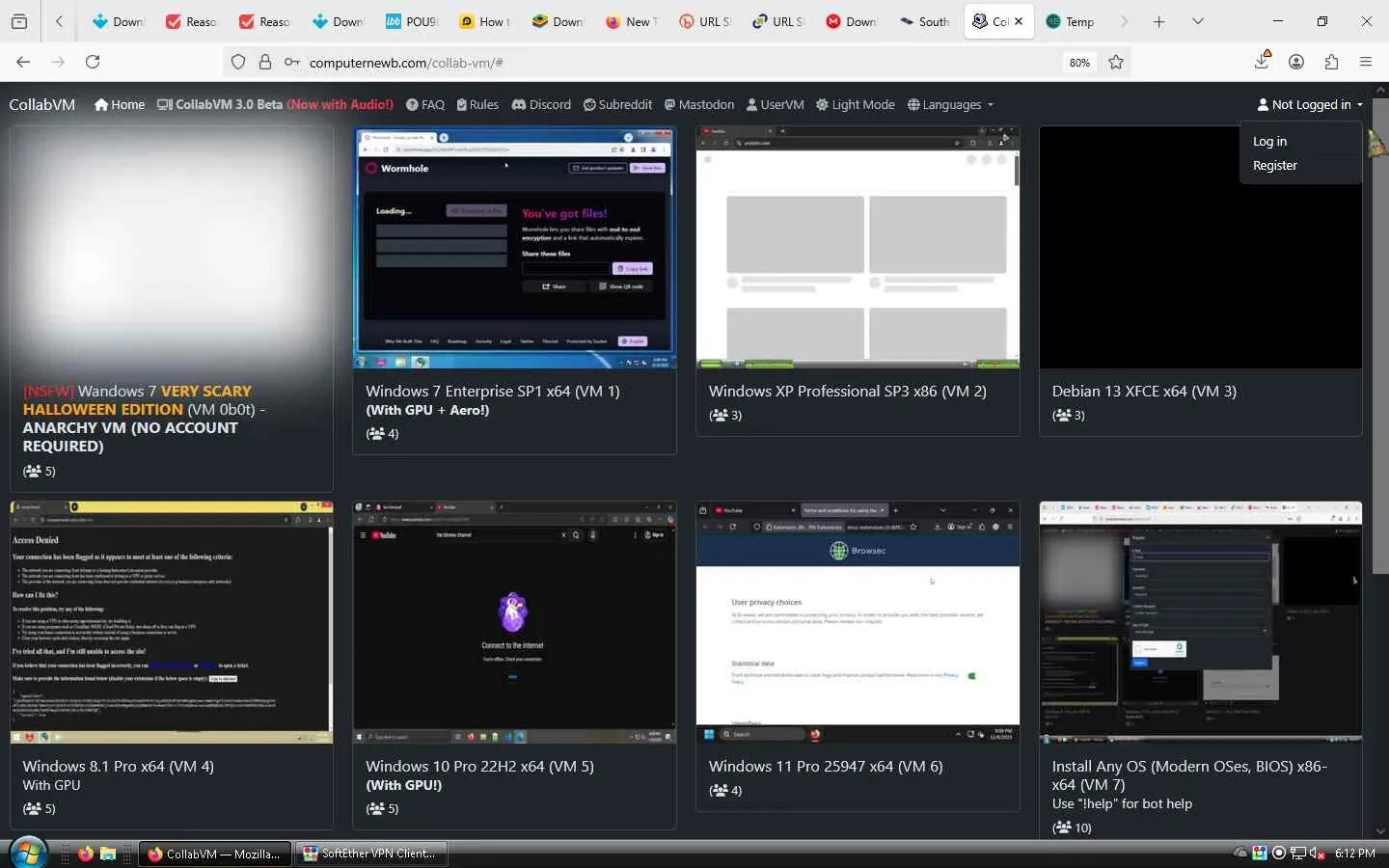The width and height of the screenshot is (1389, 868).
Task: List all tabs with the chevron dropdown
Action: coord(1197,21)
